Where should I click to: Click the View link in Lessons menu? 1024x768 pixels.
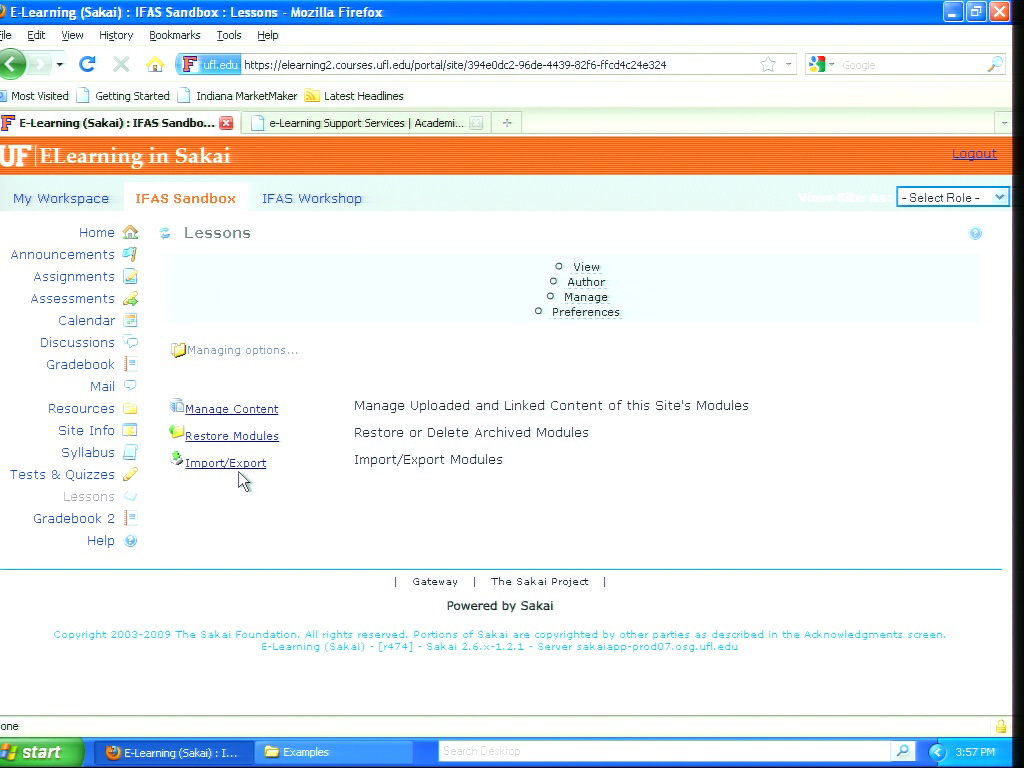coord(586,267)
